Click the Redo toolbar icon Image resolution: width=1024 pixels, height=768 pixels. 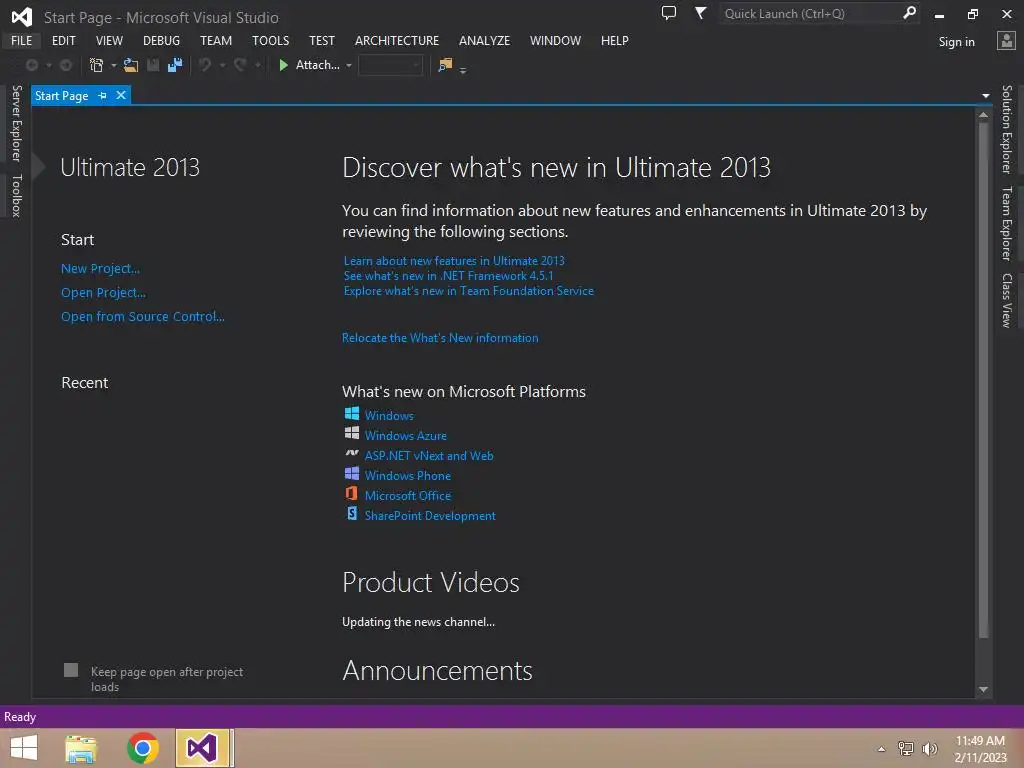coord(240,65)
